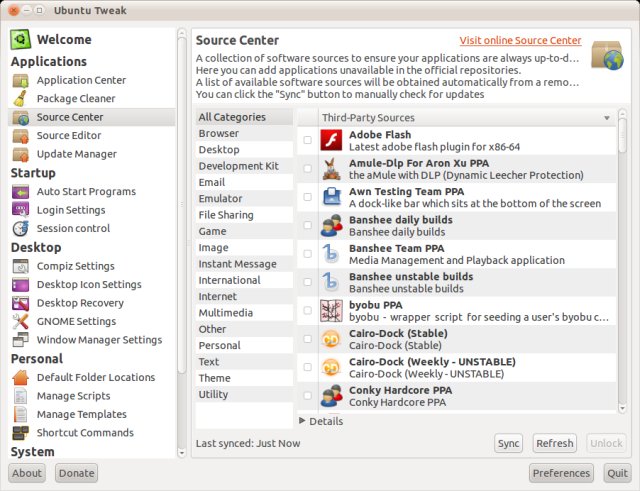Open Application Center via its icon
This screenshot has height=491, width=640.
(20, 80)
